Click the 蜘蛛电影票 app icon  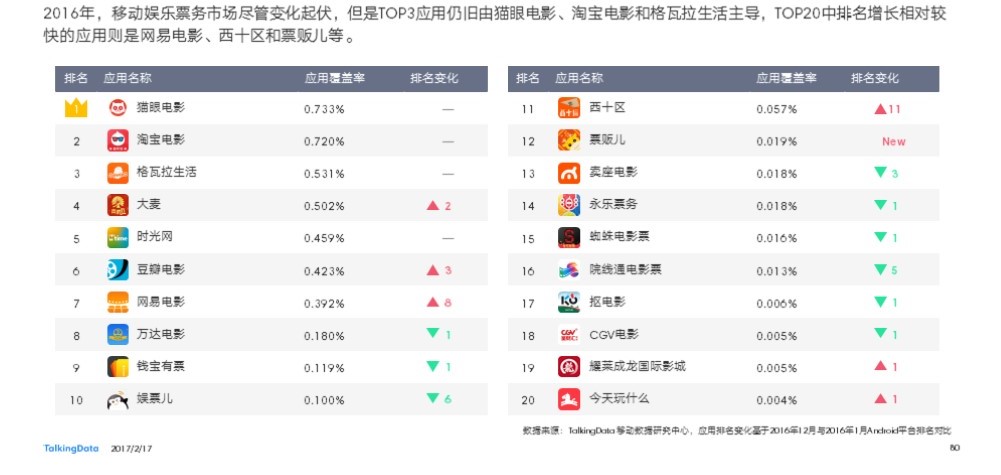pyautogui.click(x=569, y=238)
